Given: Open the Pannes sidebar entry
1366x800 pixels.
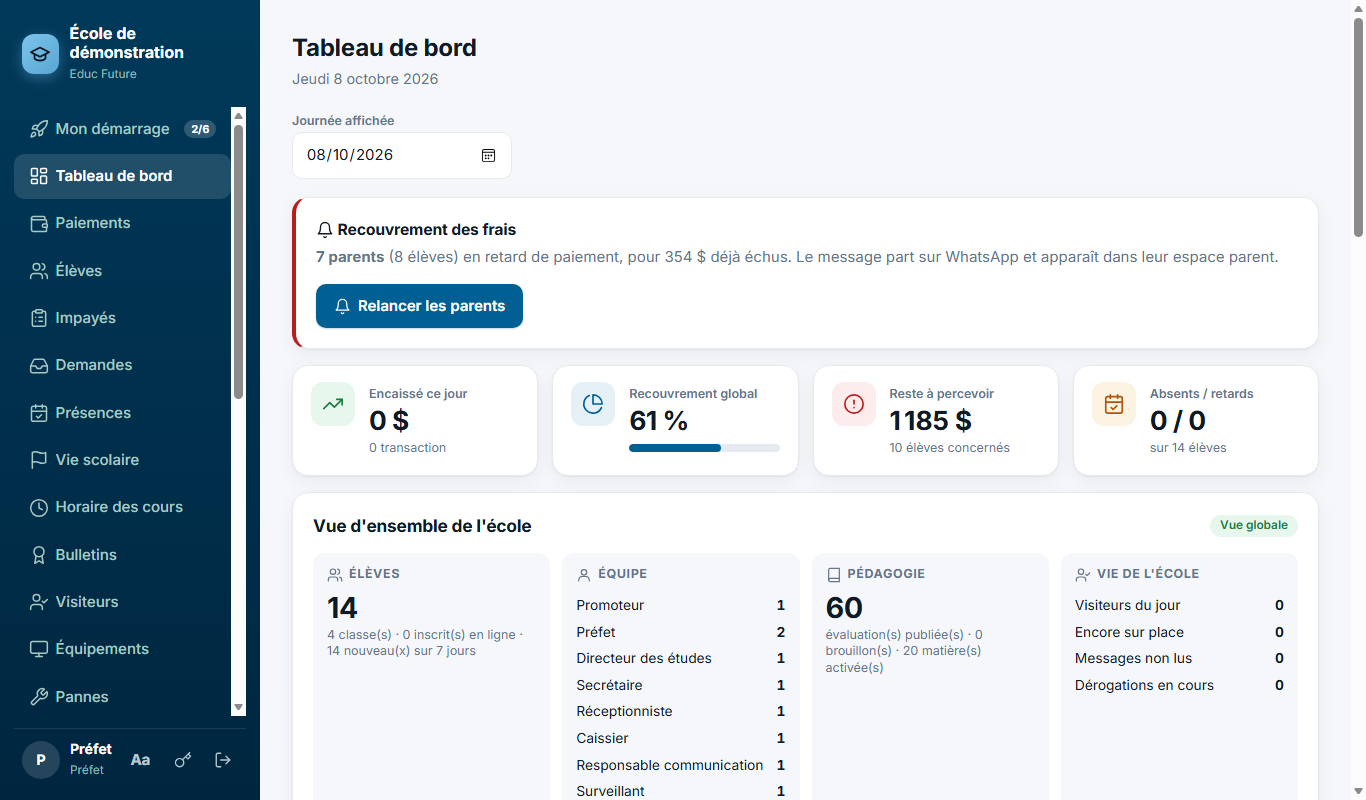Looking at the screenshot, I should pos(122,697).
